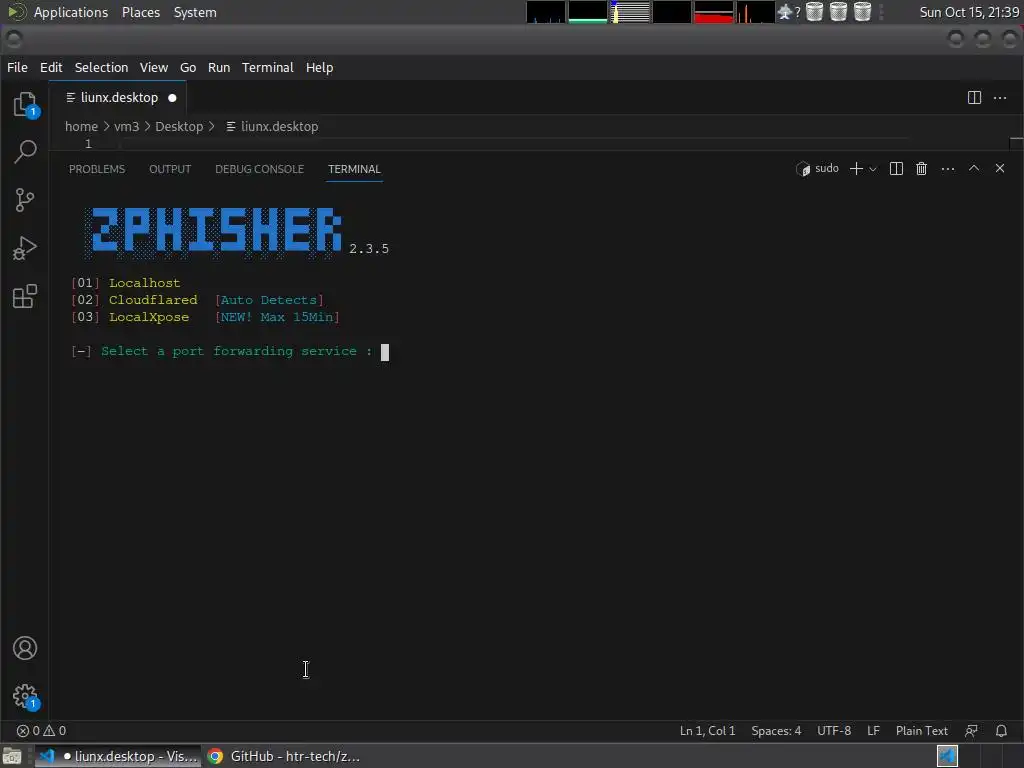Open the View menu

point(153,67)
